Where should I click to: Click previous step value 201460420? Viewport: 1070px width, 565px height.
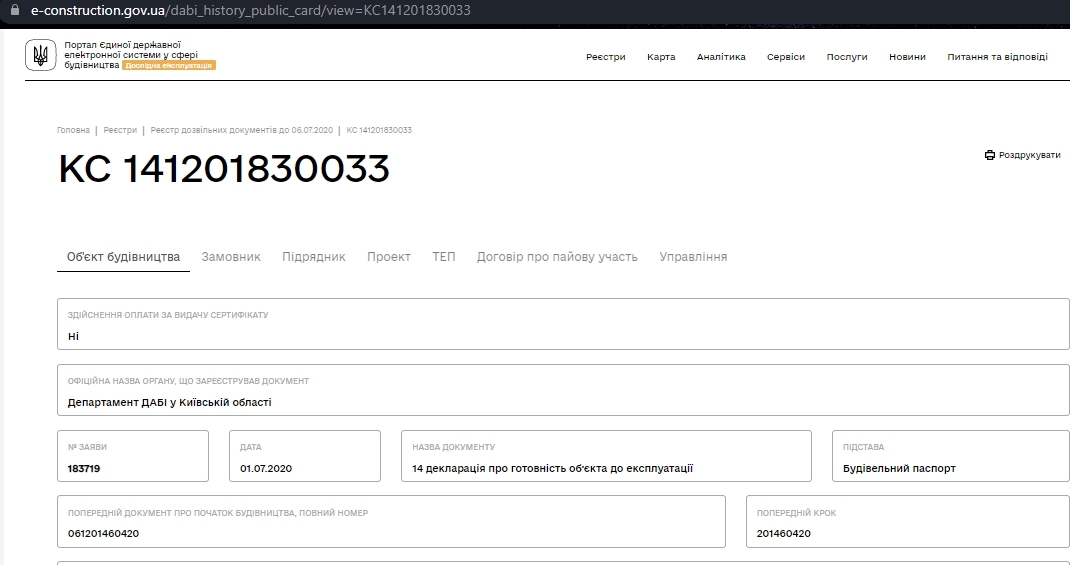[x=783, y=533]
